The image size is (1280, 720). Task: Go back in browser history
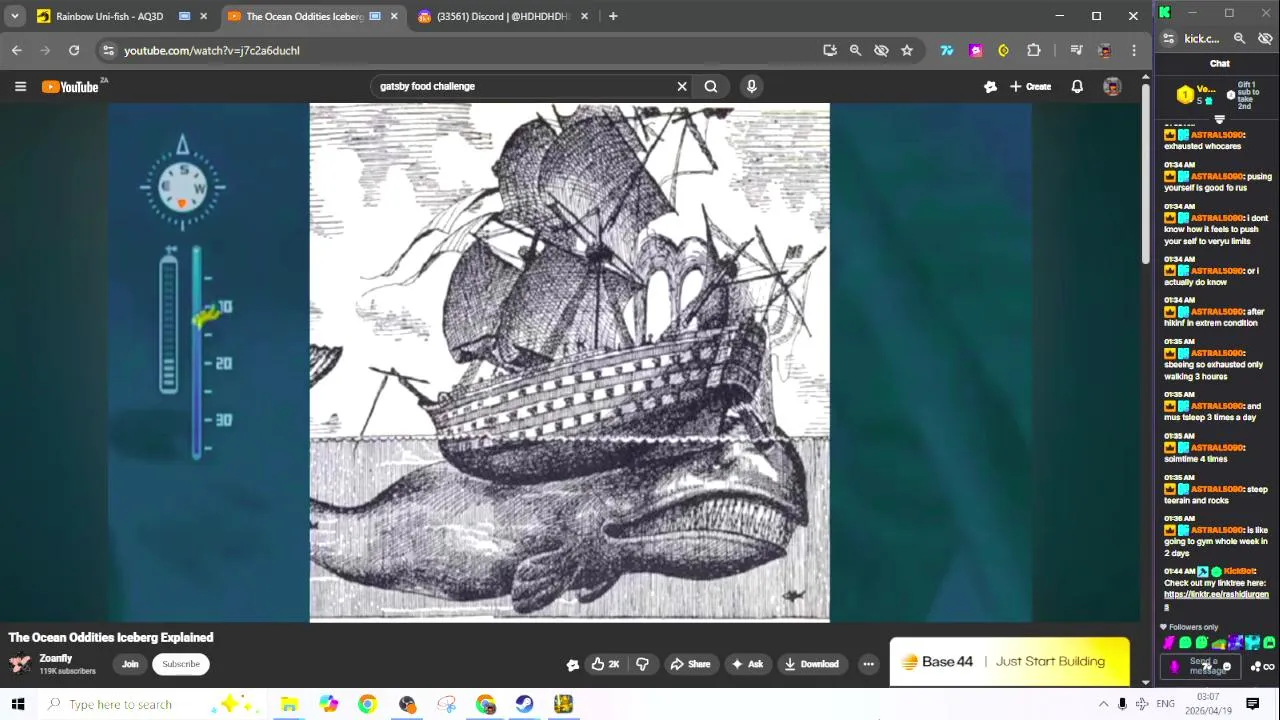(x=17, y=50)
